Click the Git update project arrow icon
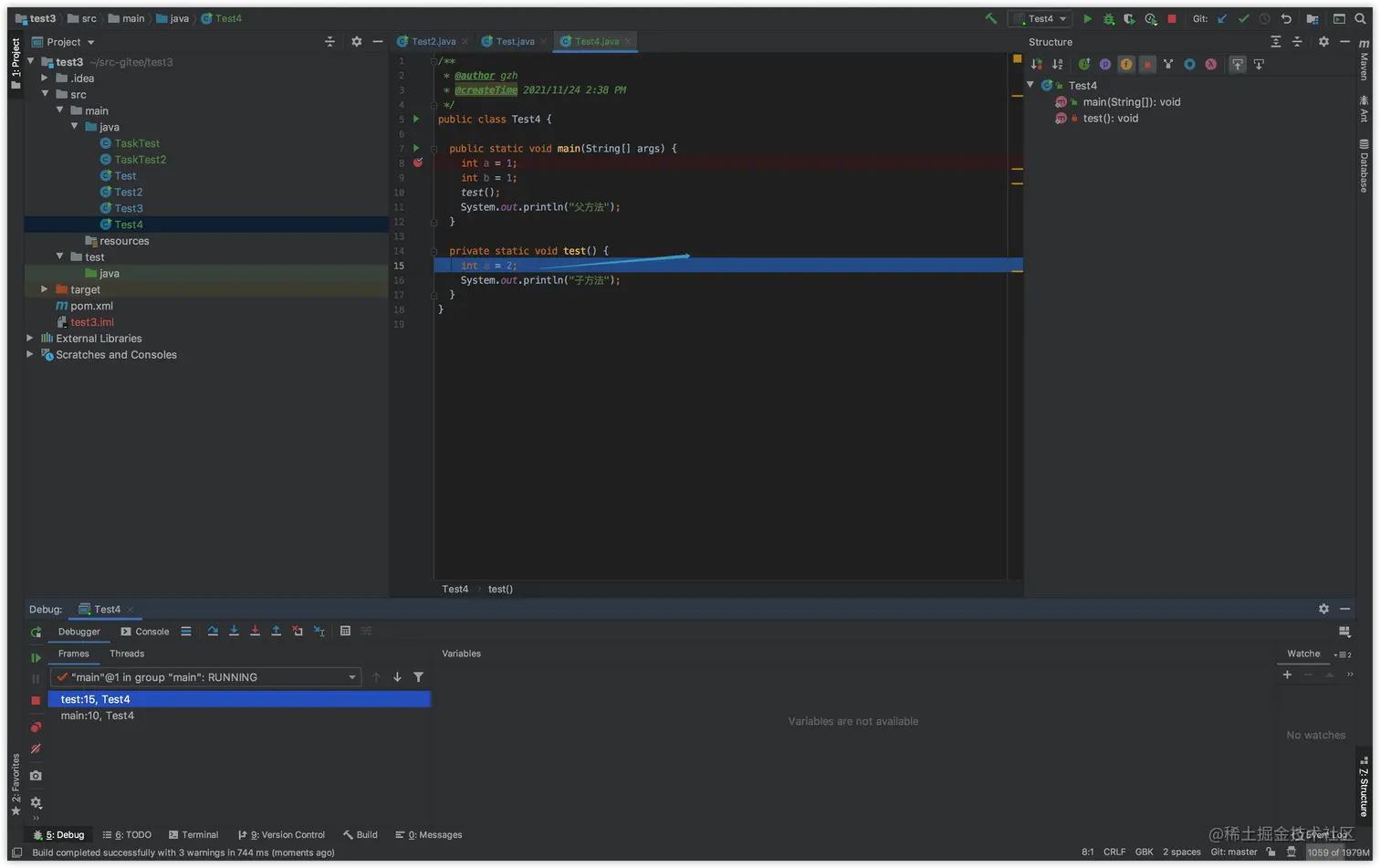The width and height of the screenshot is (1380, 868). 1222,18
